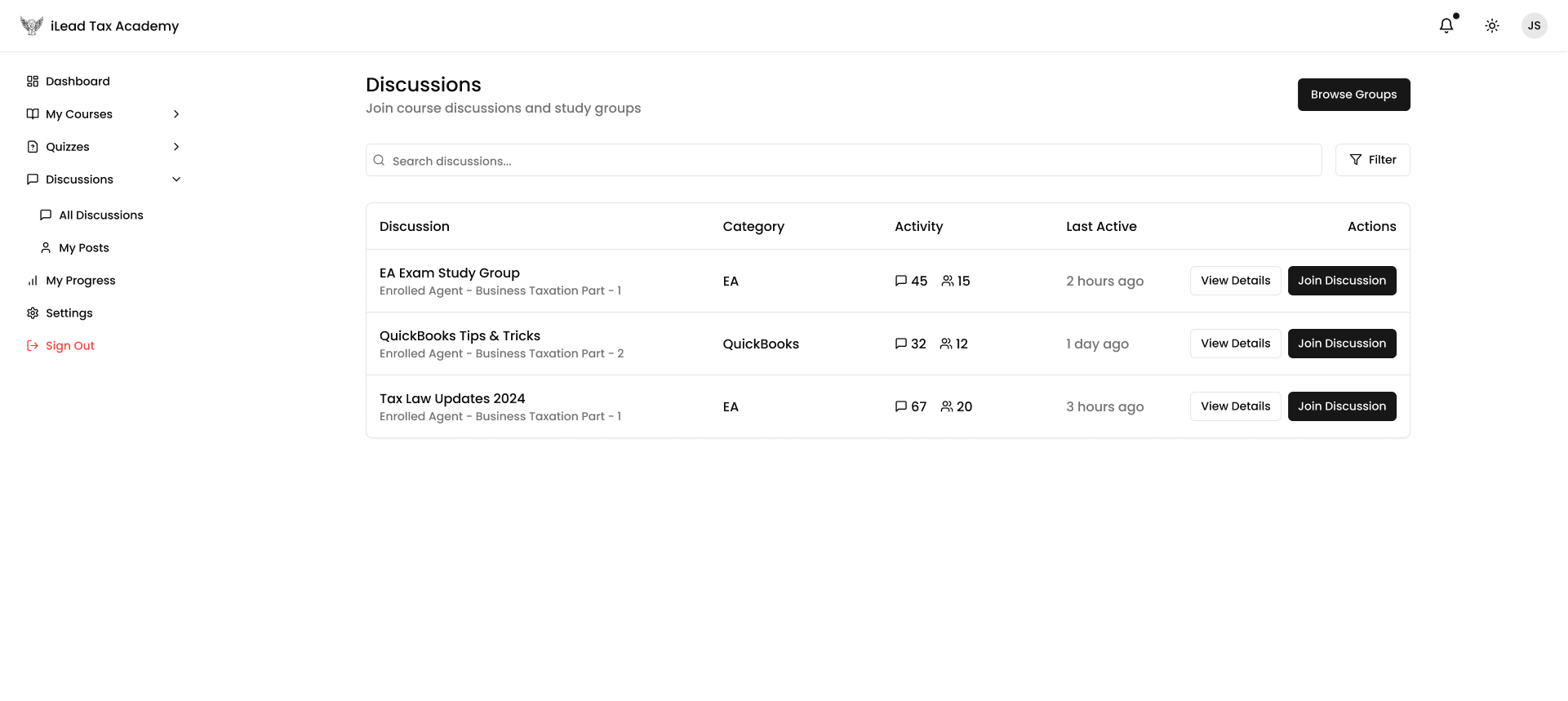Collapse the Discussions submenu chevron

[x=176, y=180]
